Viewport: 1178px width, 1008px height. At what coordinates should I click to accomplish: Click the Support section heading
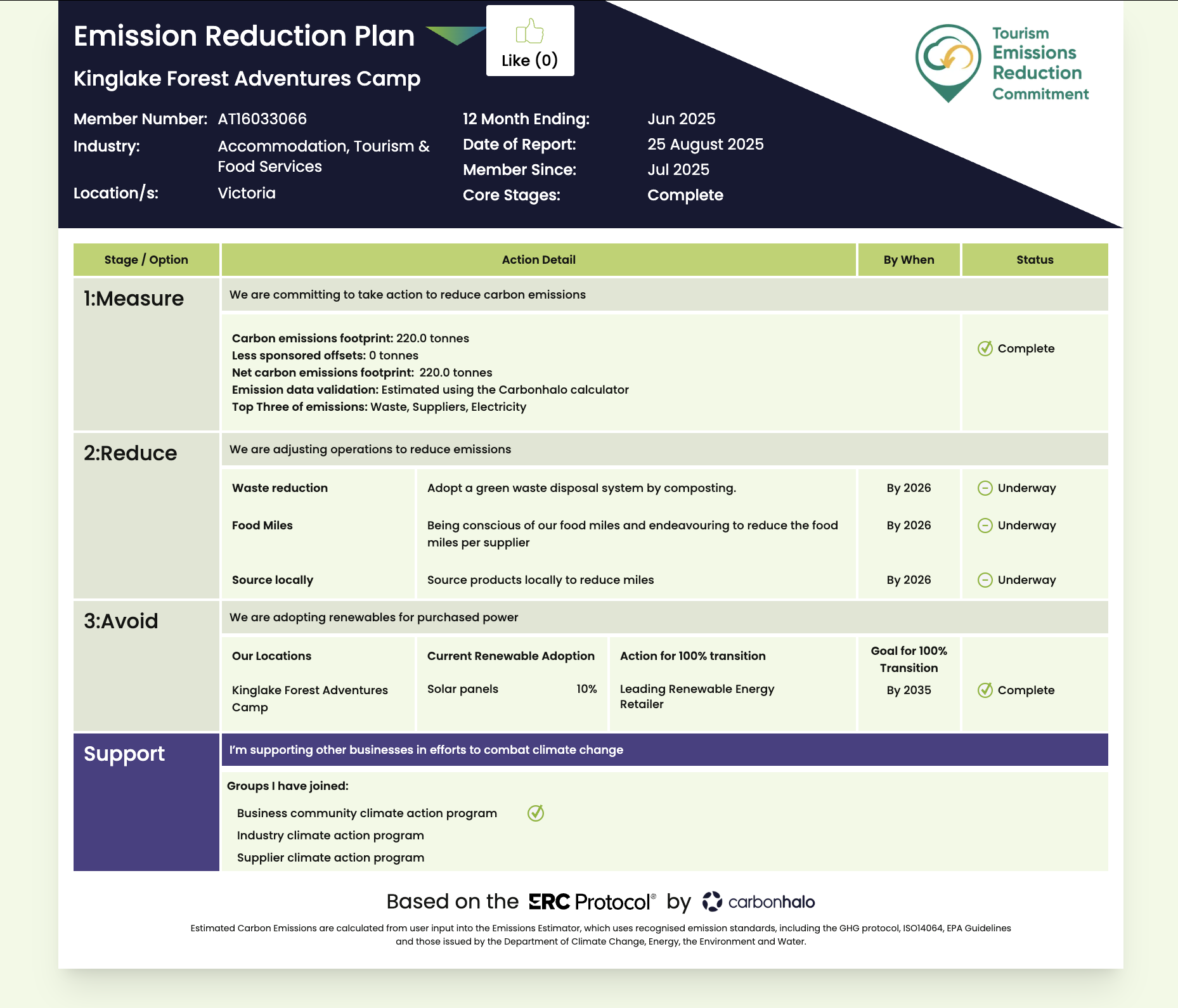tap(124, 754)
